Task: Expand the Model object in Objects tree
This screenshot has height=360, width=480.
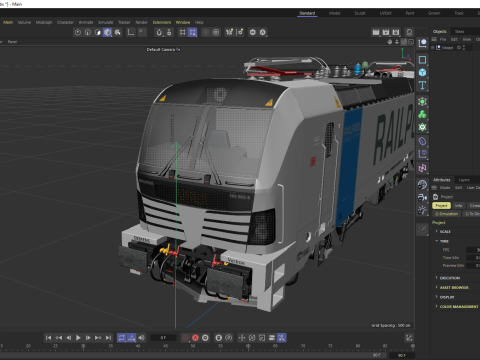Action: 433,48
